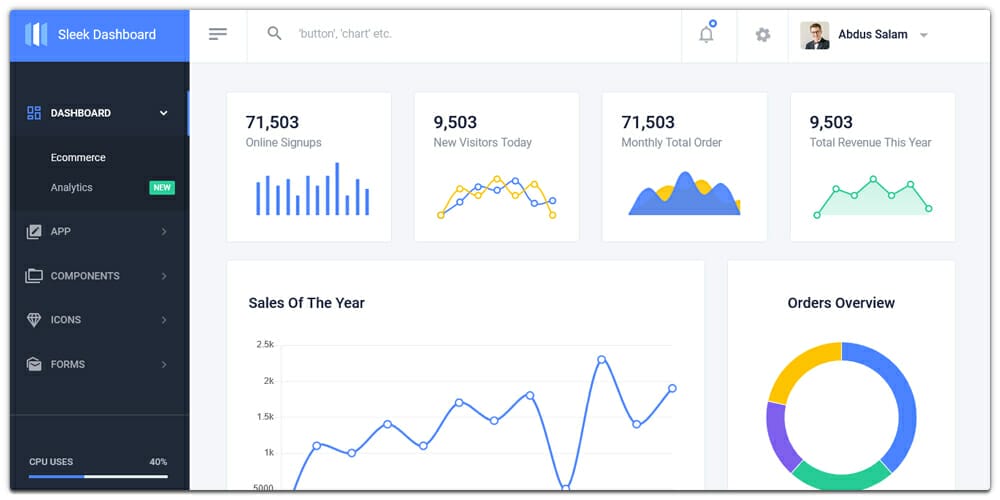The image size is (1000, 500).
Task: Expand the Components submenu arrow
Action: point(164,276)
